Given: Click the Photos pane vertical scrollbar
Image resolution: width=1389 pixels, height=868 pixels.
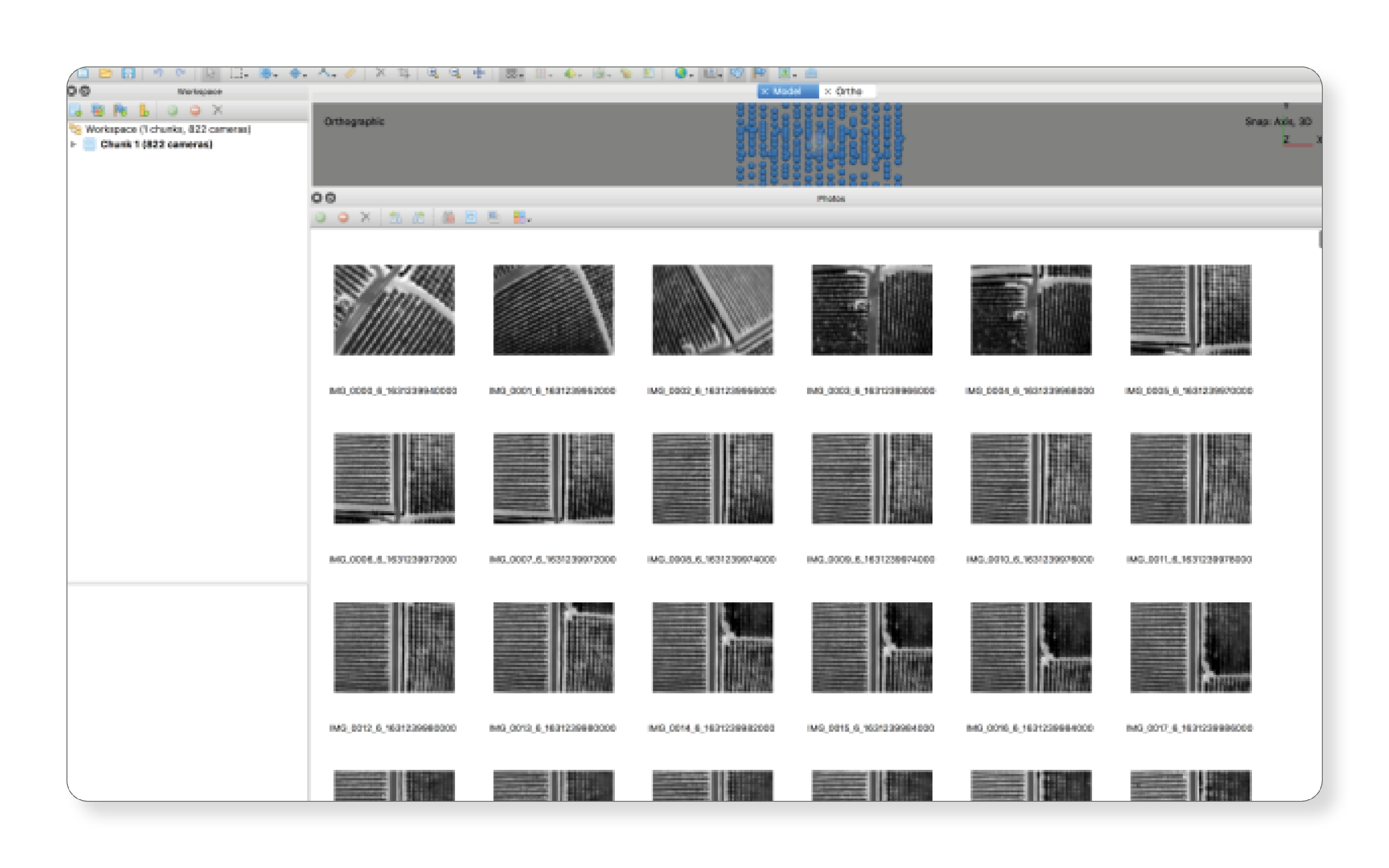Looking at the screenshot, I should coord(1320,239).
